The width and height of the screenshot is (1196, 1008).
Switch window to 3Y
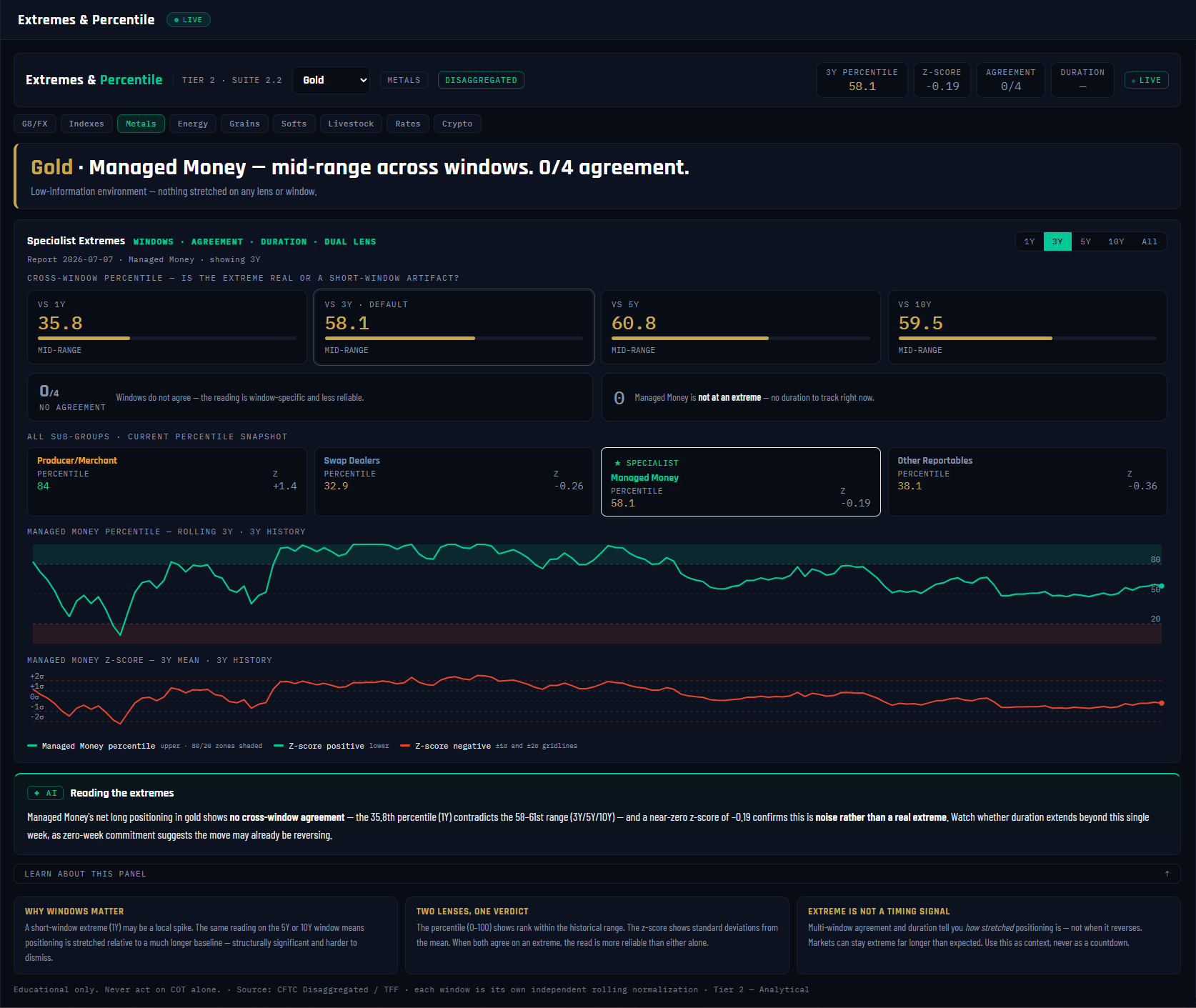coord(1057,241)
